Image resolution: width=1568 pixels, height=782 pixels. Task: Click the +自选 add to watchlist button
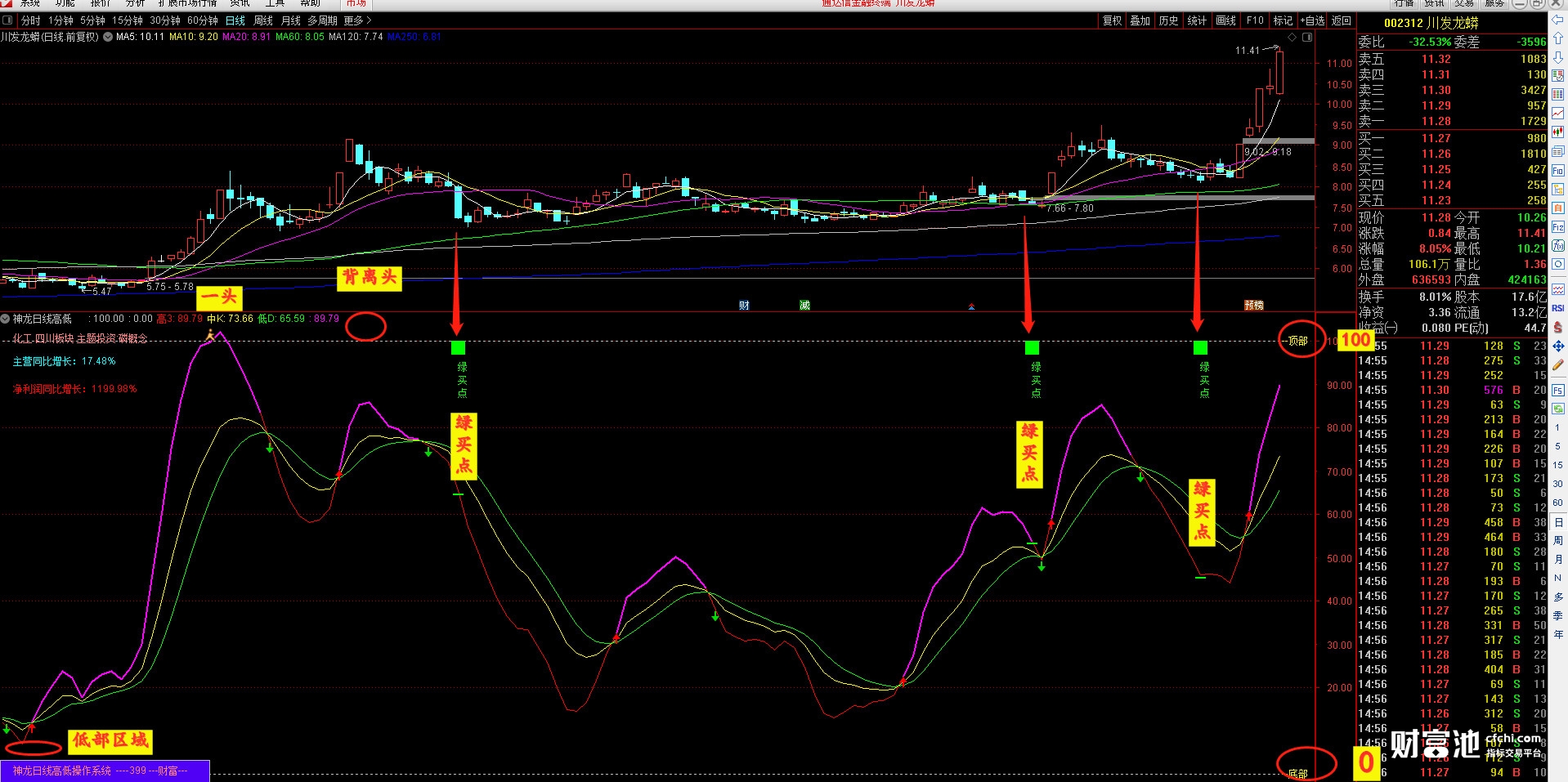1313,20
